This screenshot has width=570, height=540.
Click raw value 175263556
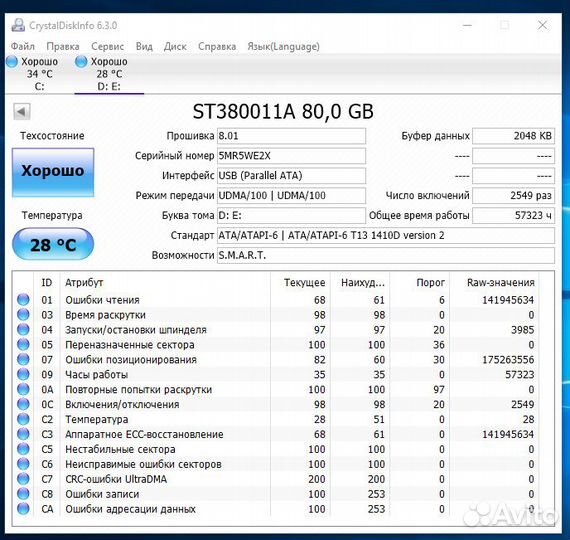pos(508,360)
